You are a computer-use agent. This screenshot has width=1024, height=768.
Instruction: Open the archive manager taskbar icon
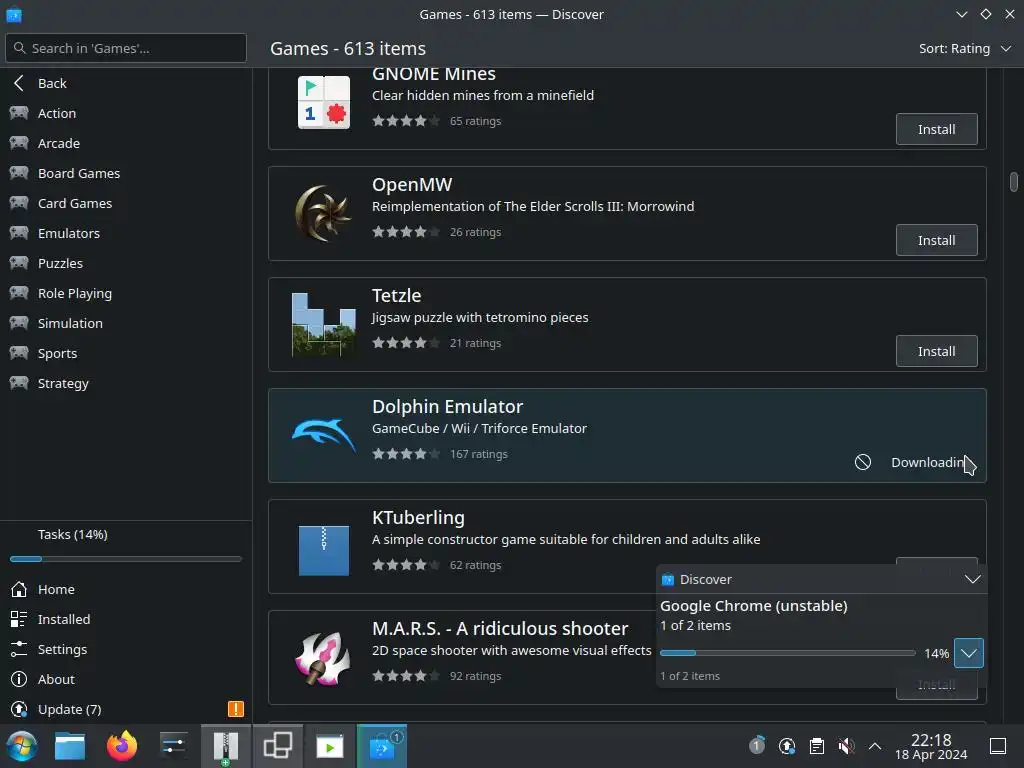[225, 746]
